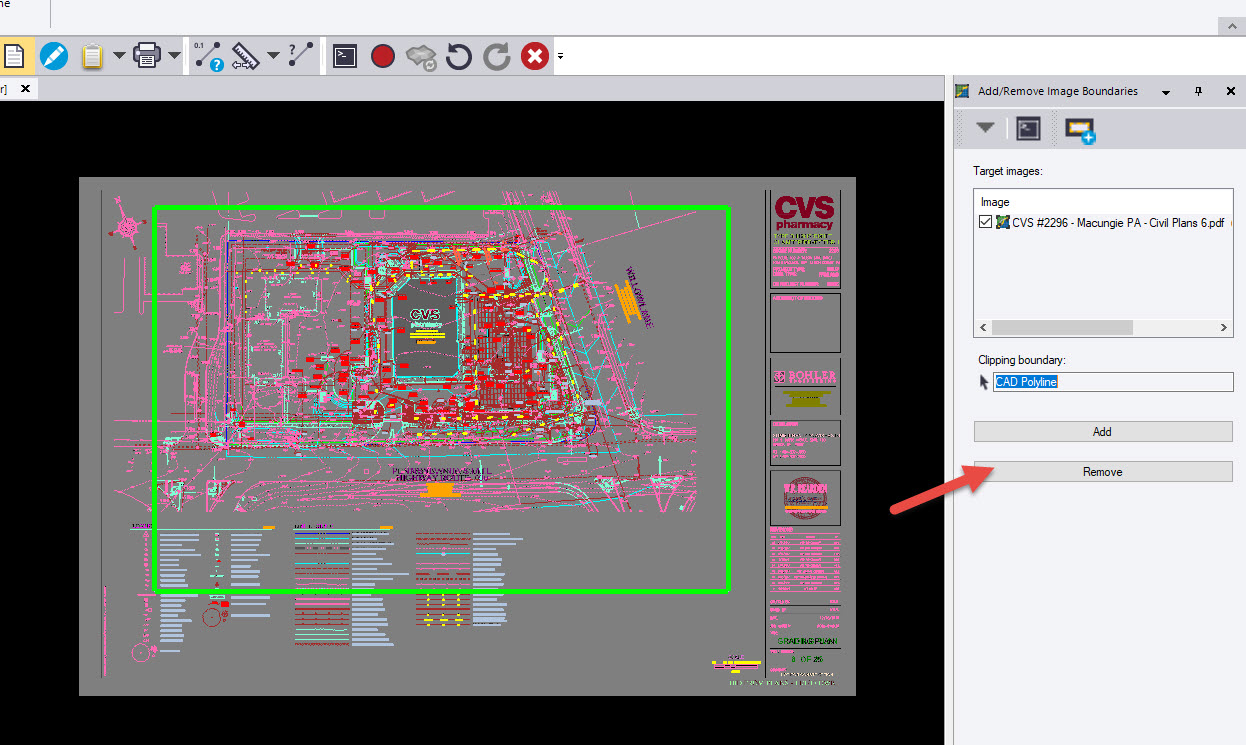Click the clipboard paste icon

(x=92, y=56)
